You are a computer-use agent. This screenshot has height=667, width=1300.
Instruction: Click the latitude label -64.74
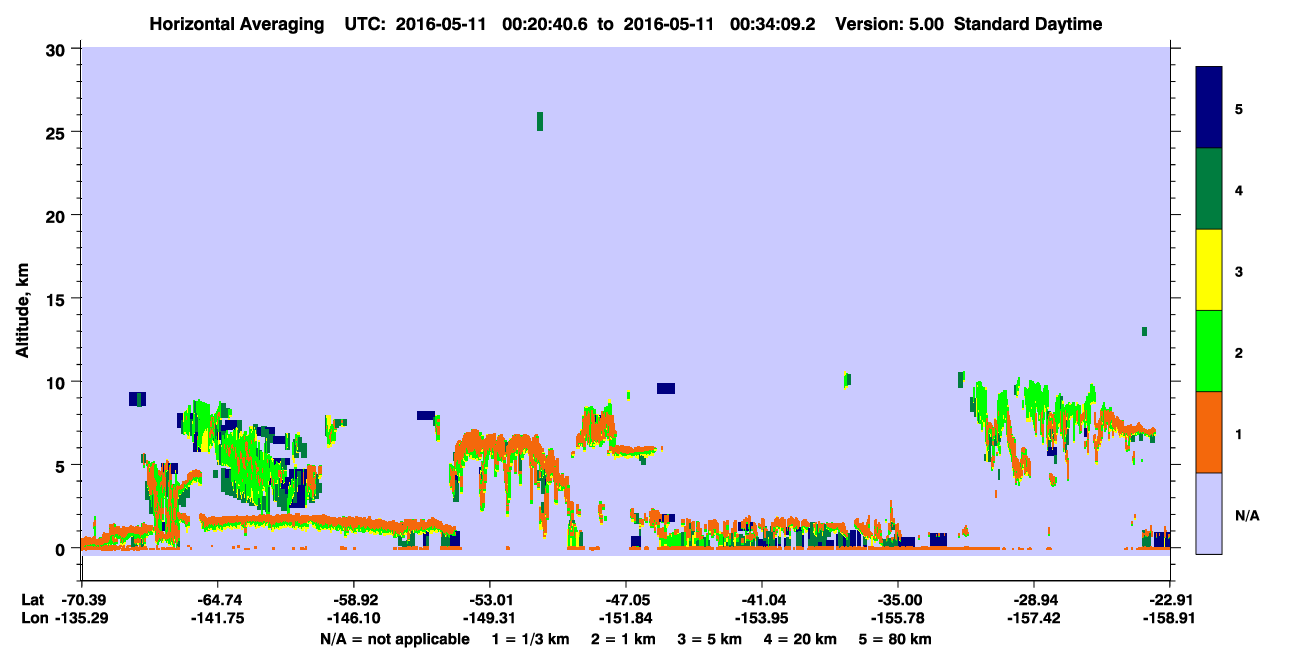[217, 600]
